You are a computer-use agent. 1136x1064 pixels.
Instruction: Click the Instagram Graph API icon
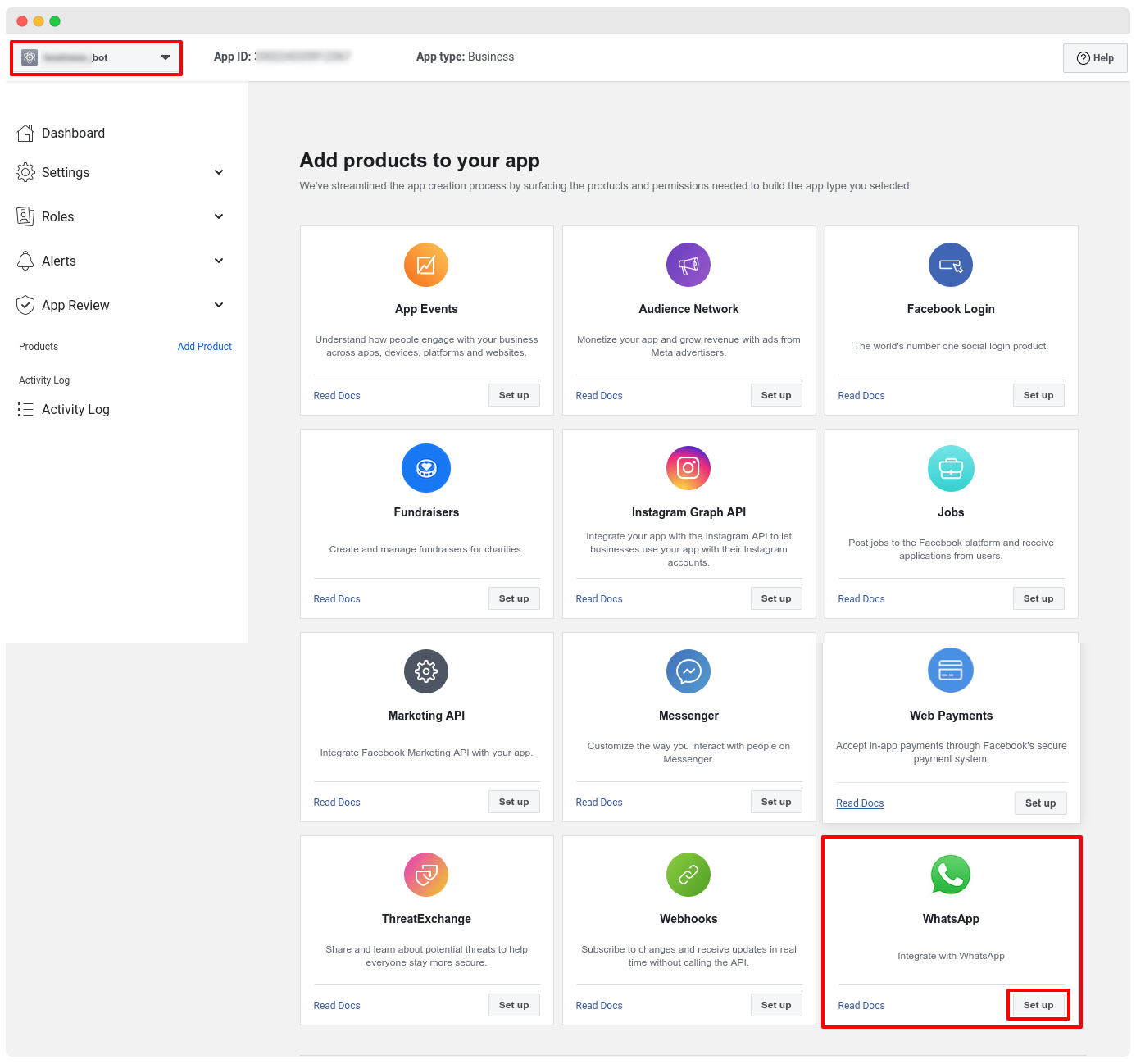[x=688, y=468]
